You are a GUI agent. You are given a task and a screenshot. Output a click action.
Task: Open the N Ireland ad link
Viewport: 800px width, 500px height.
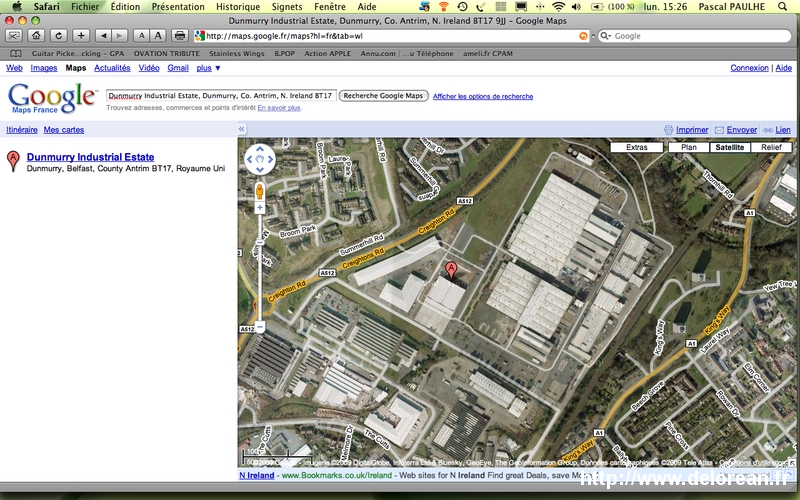point(257,475)
